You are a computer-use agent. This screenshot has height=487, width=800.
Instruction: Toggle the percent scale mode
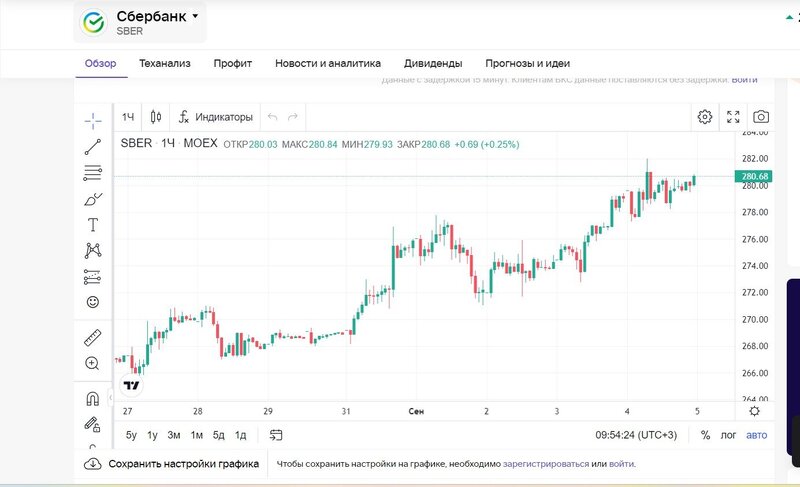click(x=705, y=435)
